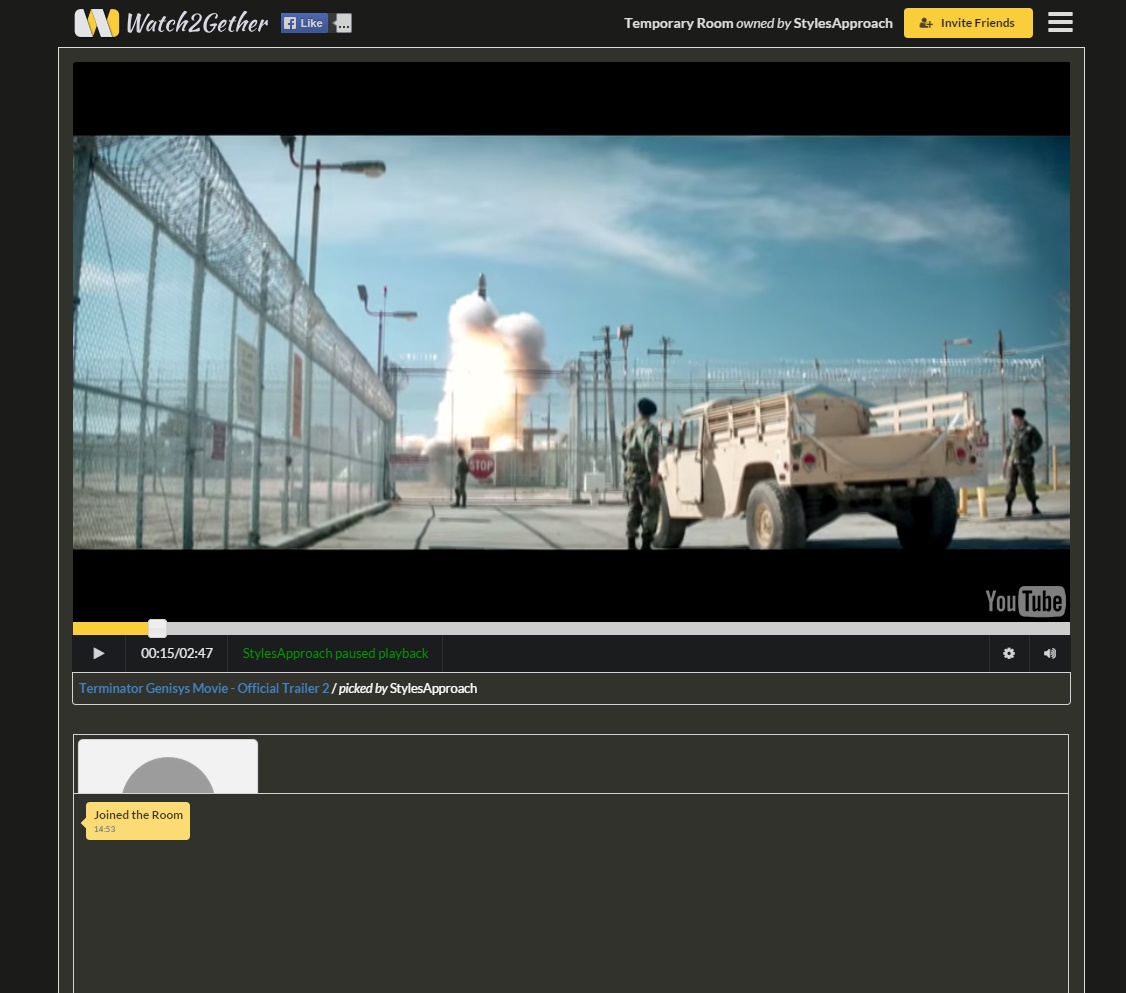Click the YouTube logo on the video
The width and height of the screenshot is (1126, 993).
(1024, 600)
